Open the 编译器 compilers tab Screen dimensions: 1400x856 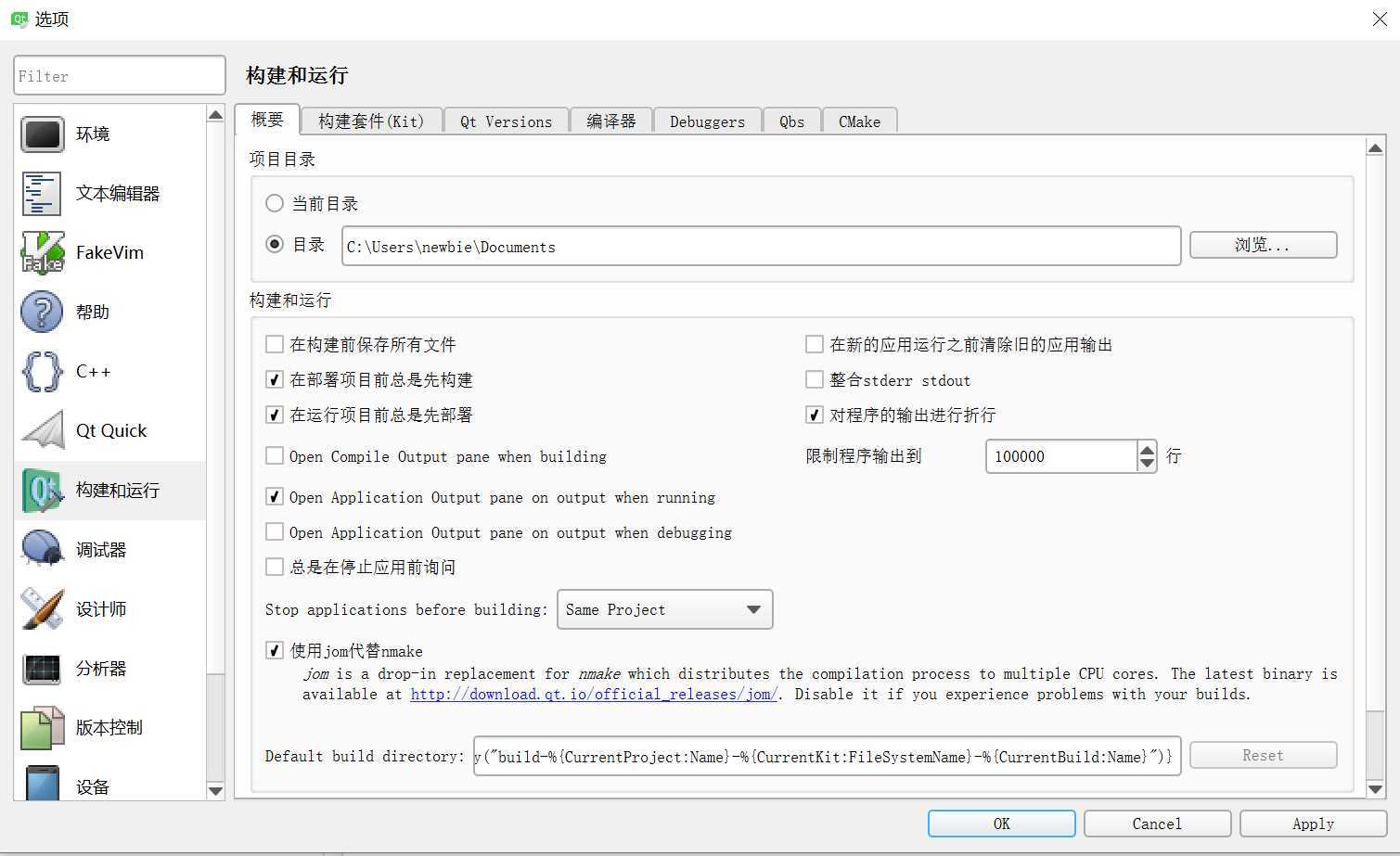[611, 121]
